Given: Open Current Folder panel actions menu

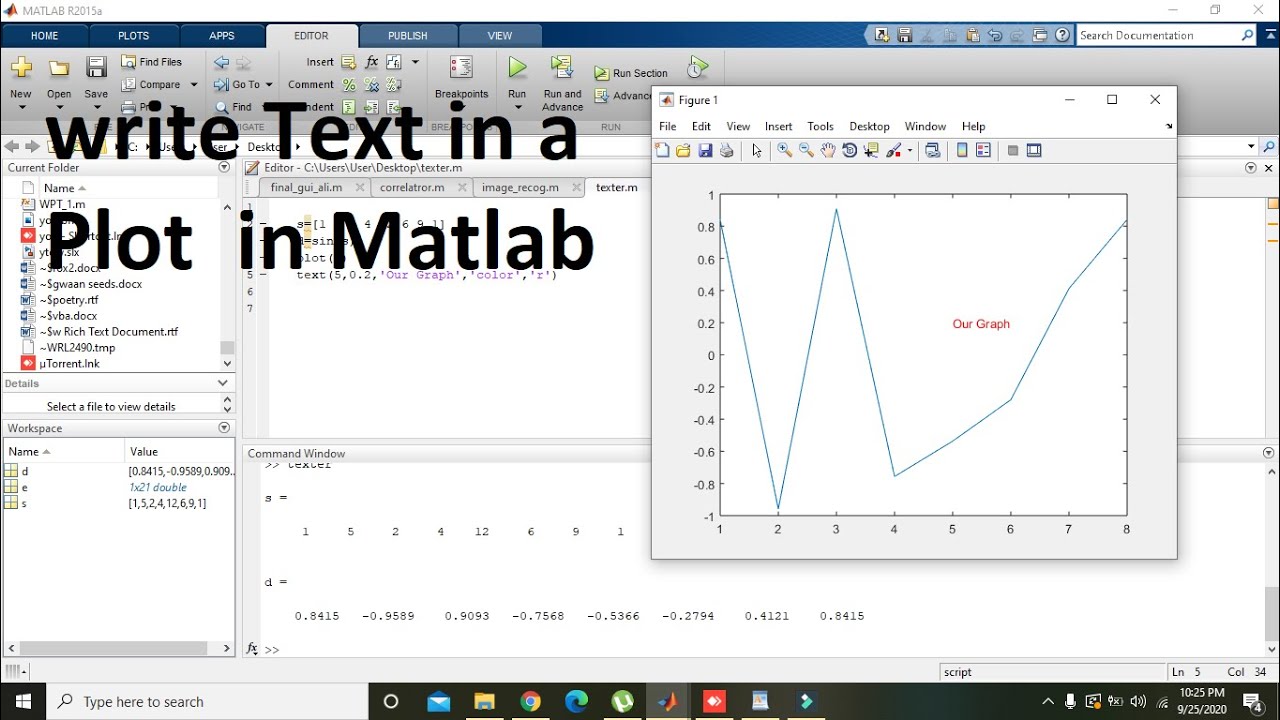Looking at the screenshot, I should pos(224,168).
